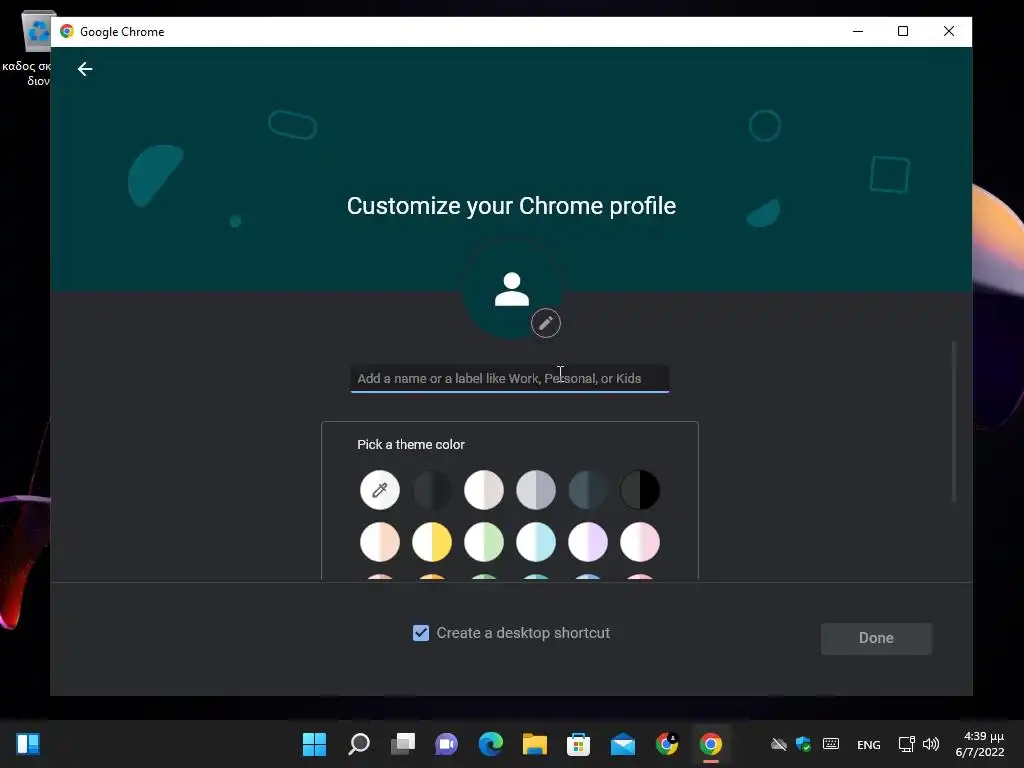Select the Recycle Bin desktop icon

[37, 49]
